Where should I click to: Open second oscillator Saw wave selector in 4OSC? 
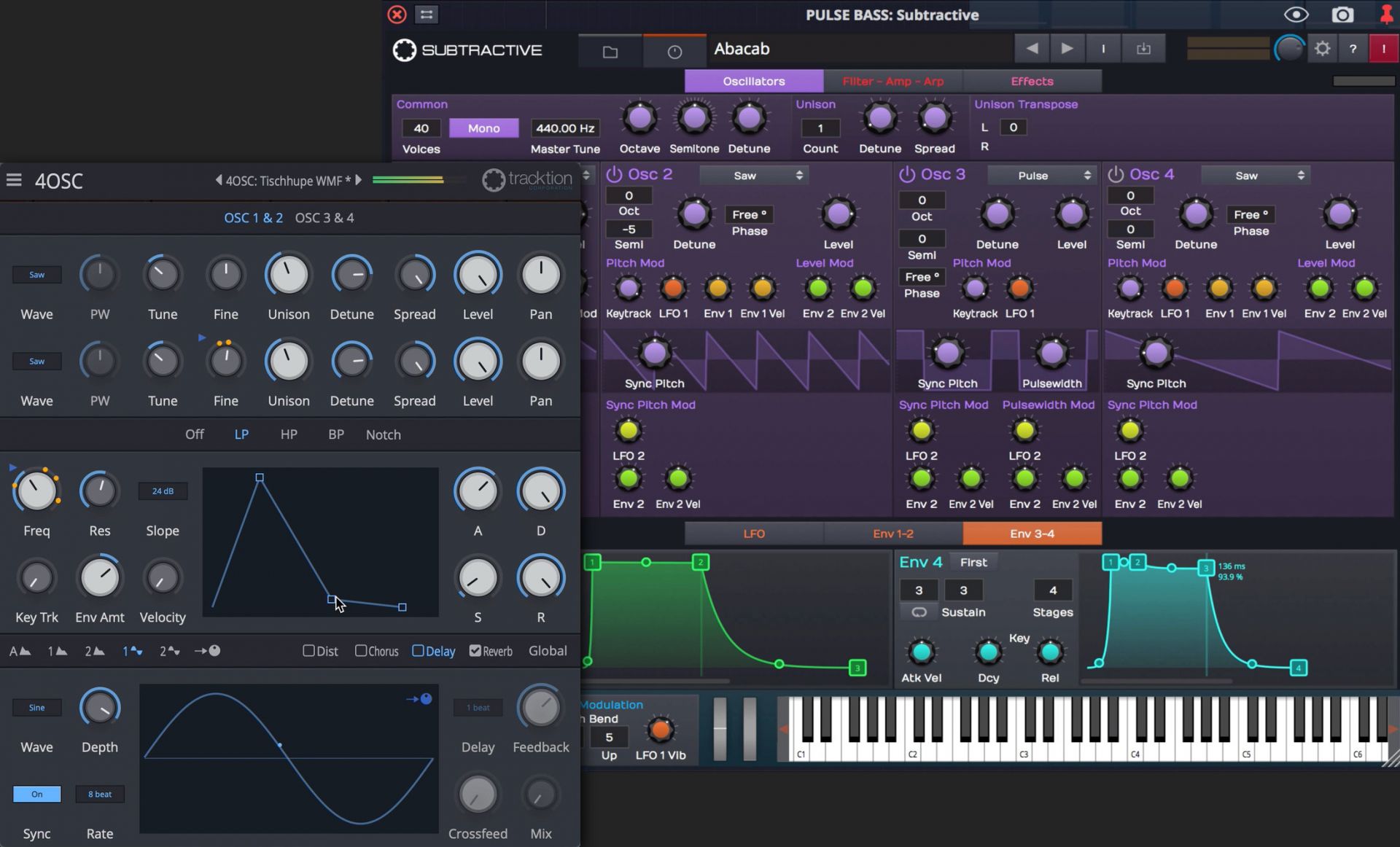click(x=36, y=362)
